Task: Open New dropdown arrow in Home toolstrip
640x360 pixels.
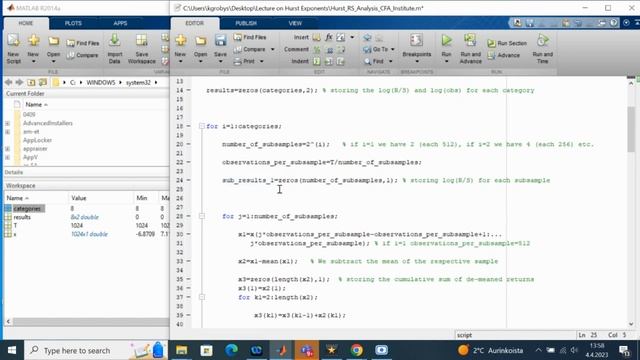Action: (x=33, y=62)
